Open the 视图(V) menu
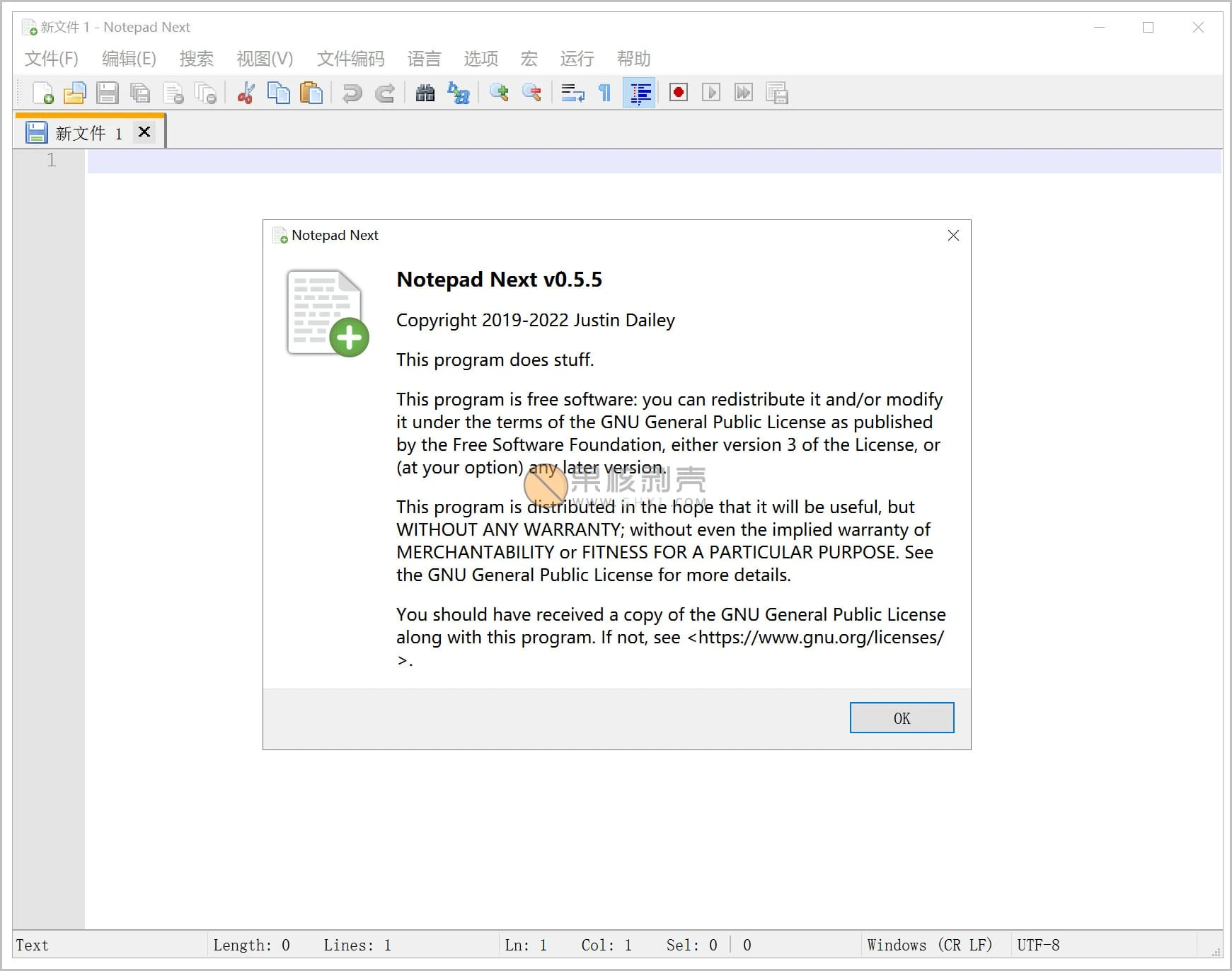Screen dimensions: 1232x971 click(x=265, y=59)
